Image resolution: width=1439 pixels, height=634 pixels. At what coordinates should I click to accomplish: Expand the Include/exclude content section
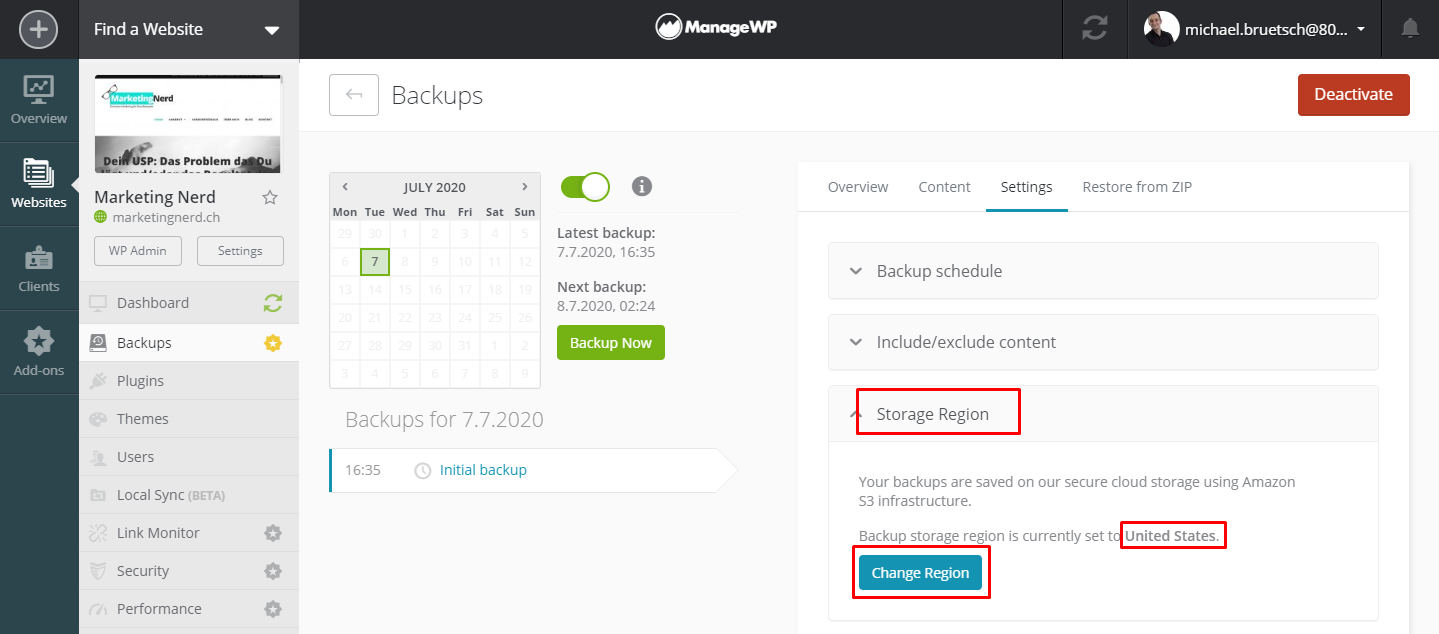pyautogui.click(x=1103, y=342)
